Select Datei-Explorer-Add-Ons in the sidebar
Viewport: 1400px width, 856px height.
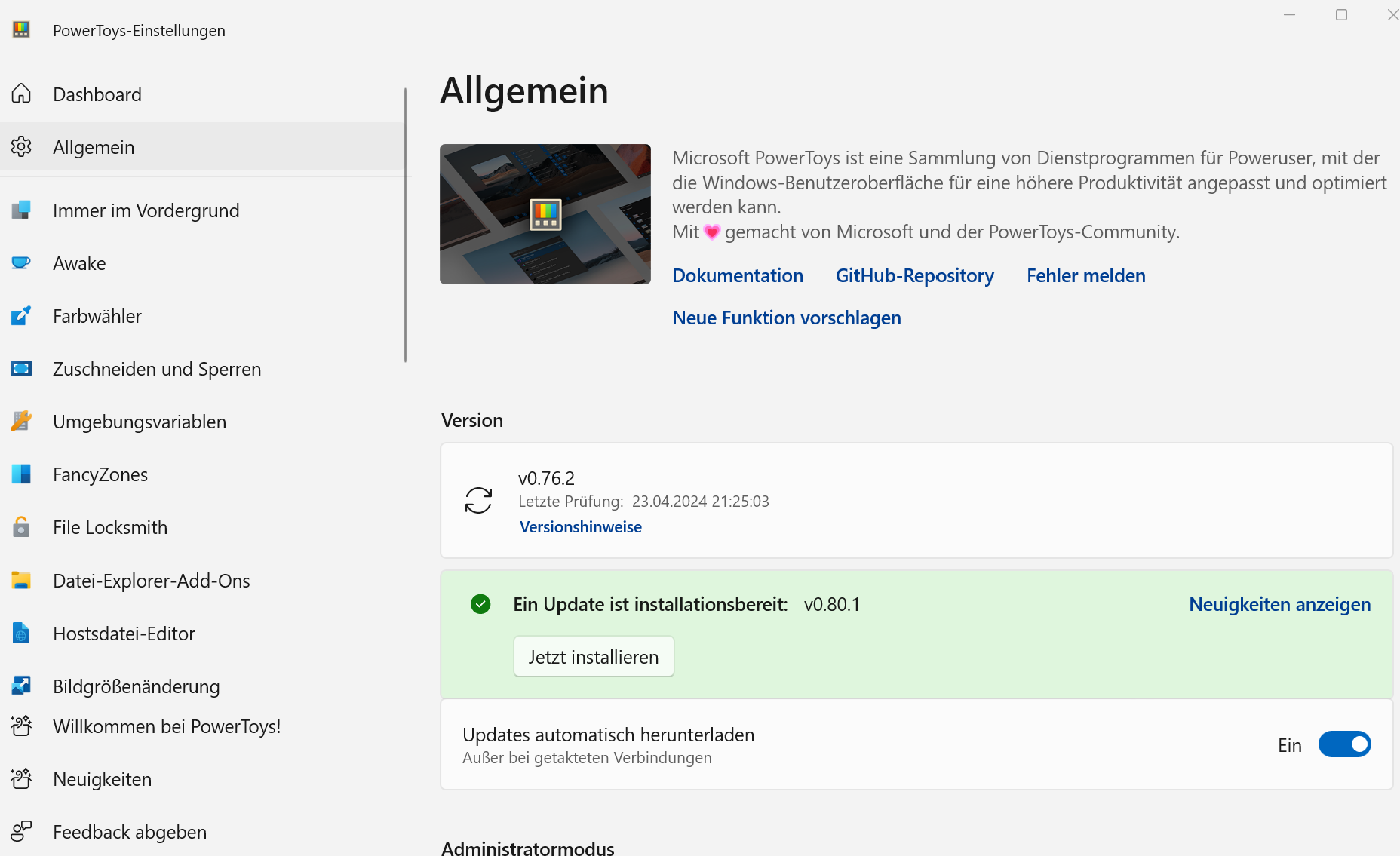coord(151,581)
